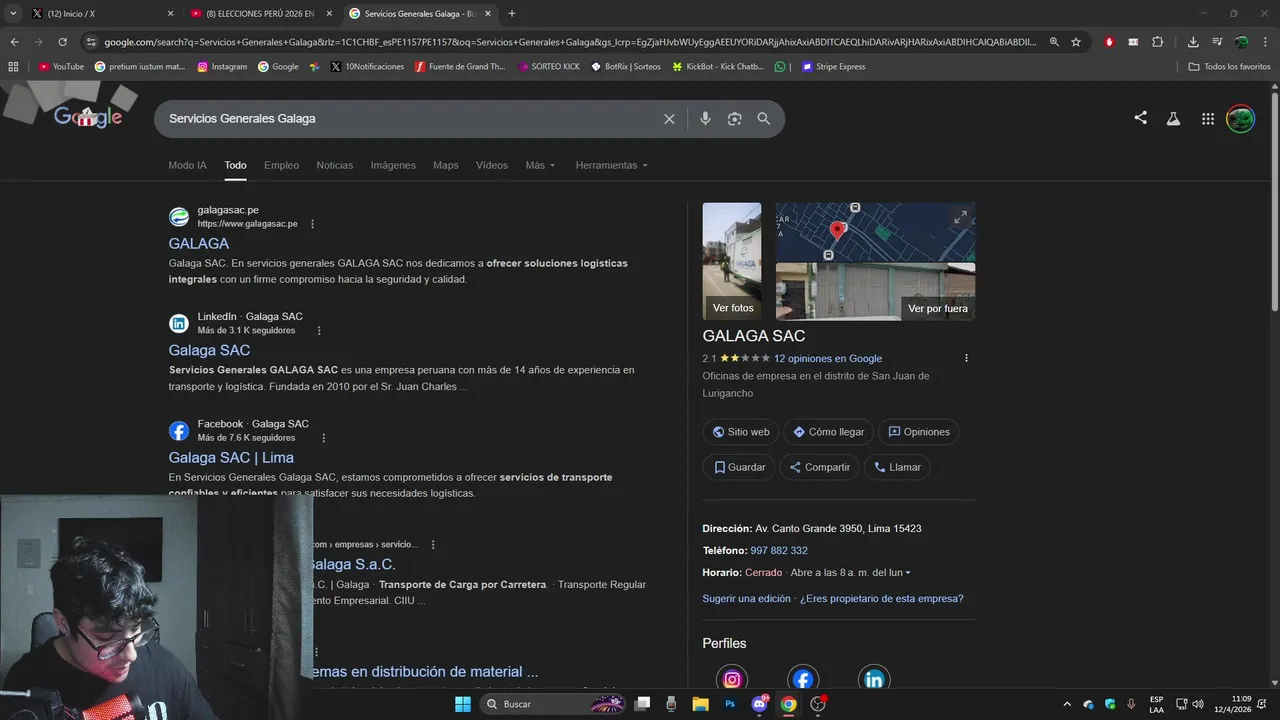
Task: Open File Explorer from taskbar
Action: click(700, 704)
